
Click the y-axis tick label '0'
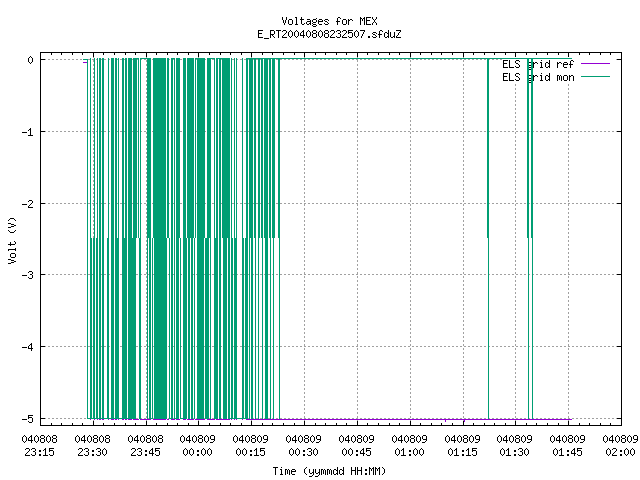pyautogui.click(x=31, y=60)
